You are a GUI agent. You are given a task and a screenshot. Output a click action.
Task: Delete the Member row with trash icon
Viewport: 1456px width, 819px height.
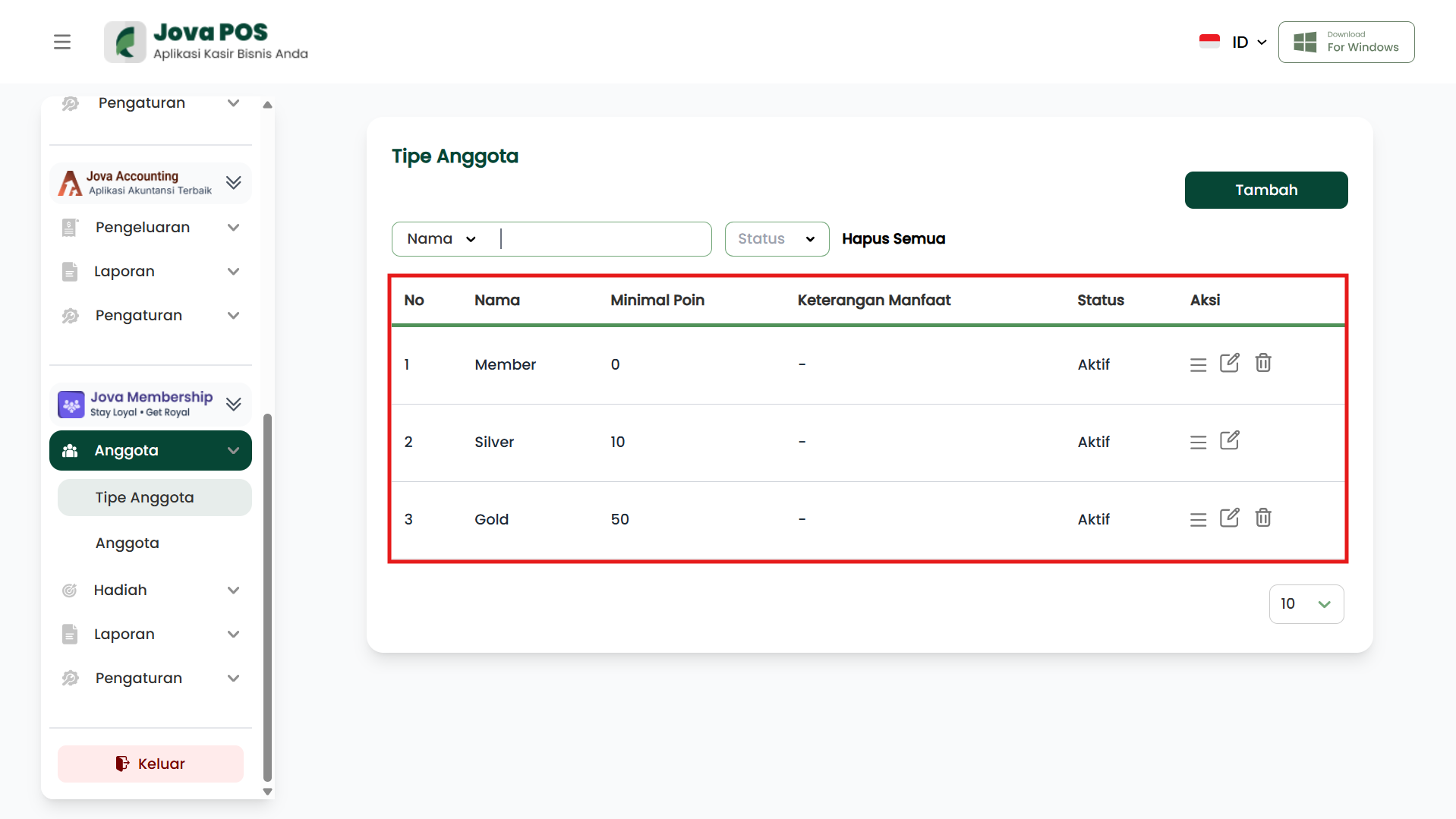(1262, 364)
